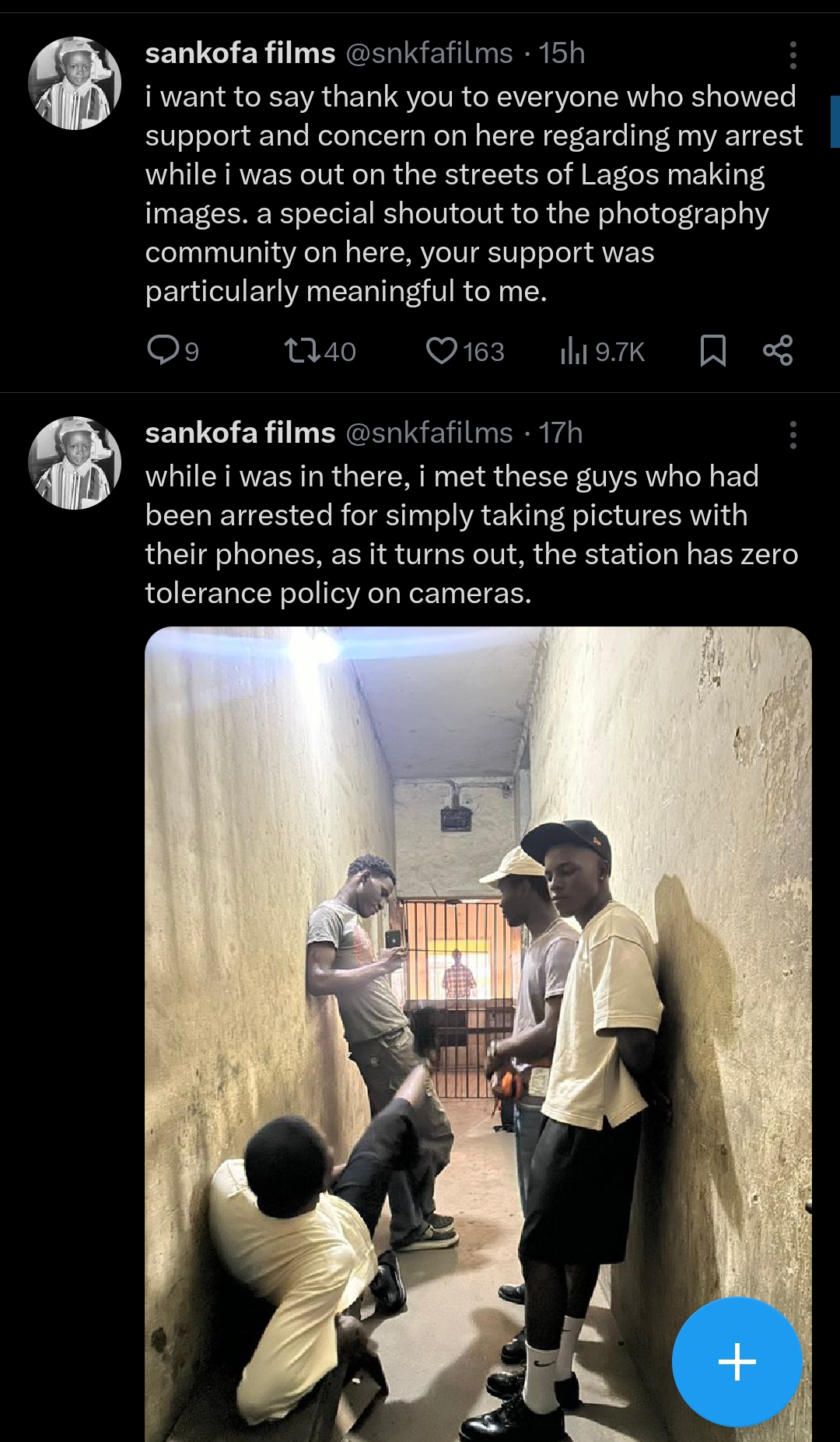Viewport: 840px width, 1442px height.
Task: Share the tweet about the Lagos arrest
Action: click(x=778, y=351)
